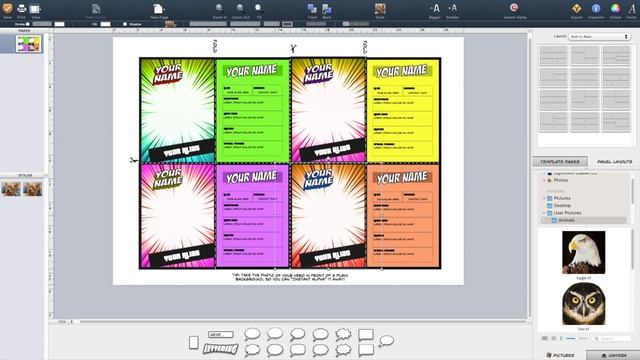Click 'YOUR NAME' title on green info card
Viewport: 640px width, 360px height.
252,71
